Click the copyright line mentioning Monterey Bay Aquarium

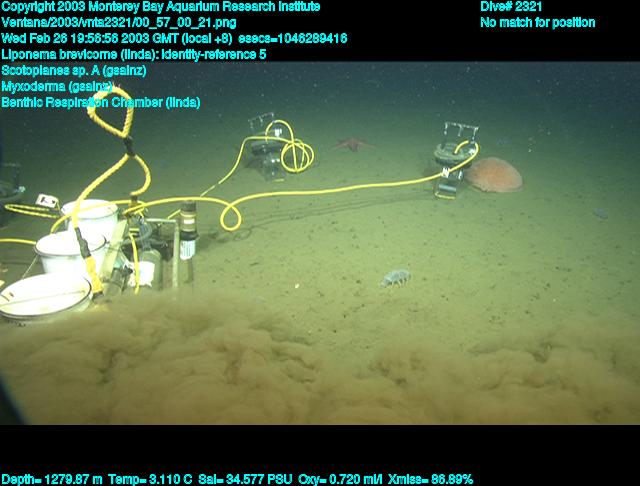160,7
